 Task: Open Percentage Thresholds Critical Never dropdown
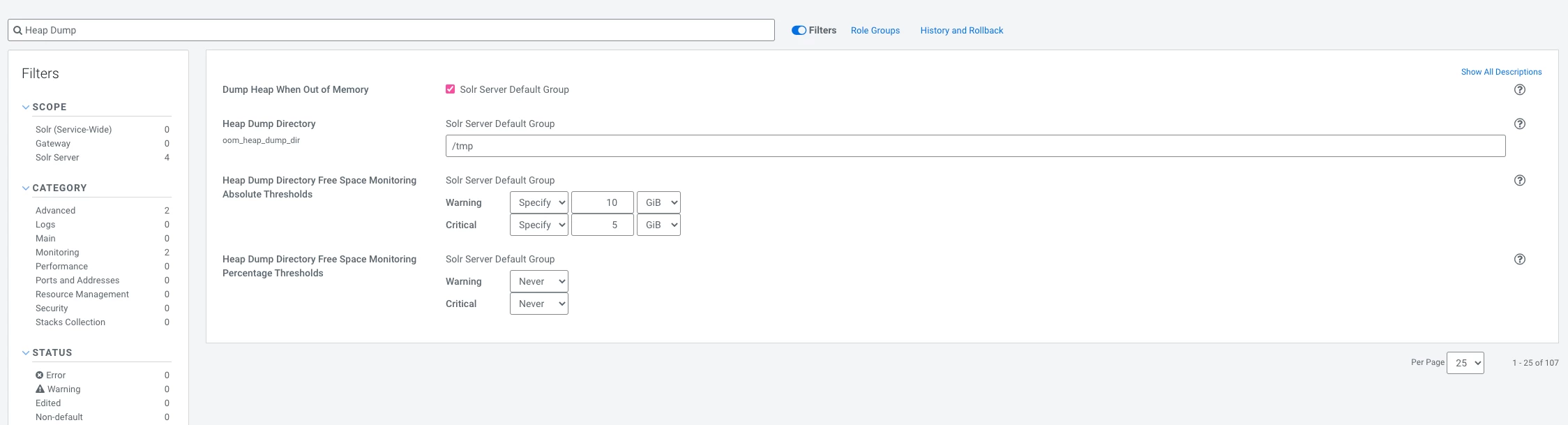pos(539,304)
